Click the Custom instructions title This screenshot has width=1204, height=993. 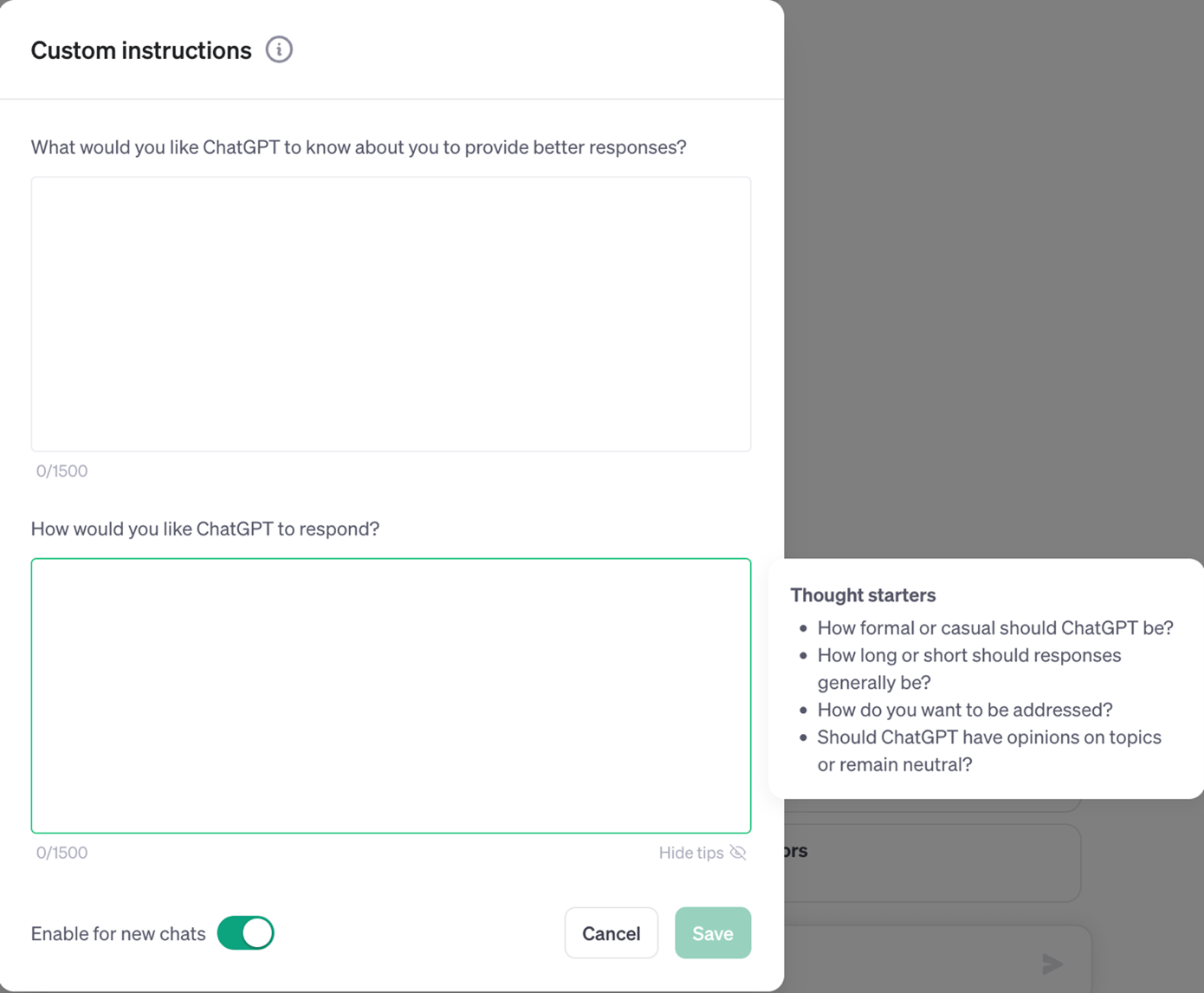(140, 50)
